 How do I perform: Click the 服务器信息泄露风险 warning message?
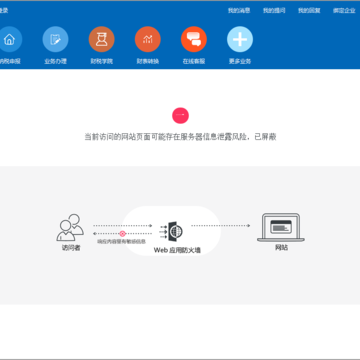[x=180, y=137]
